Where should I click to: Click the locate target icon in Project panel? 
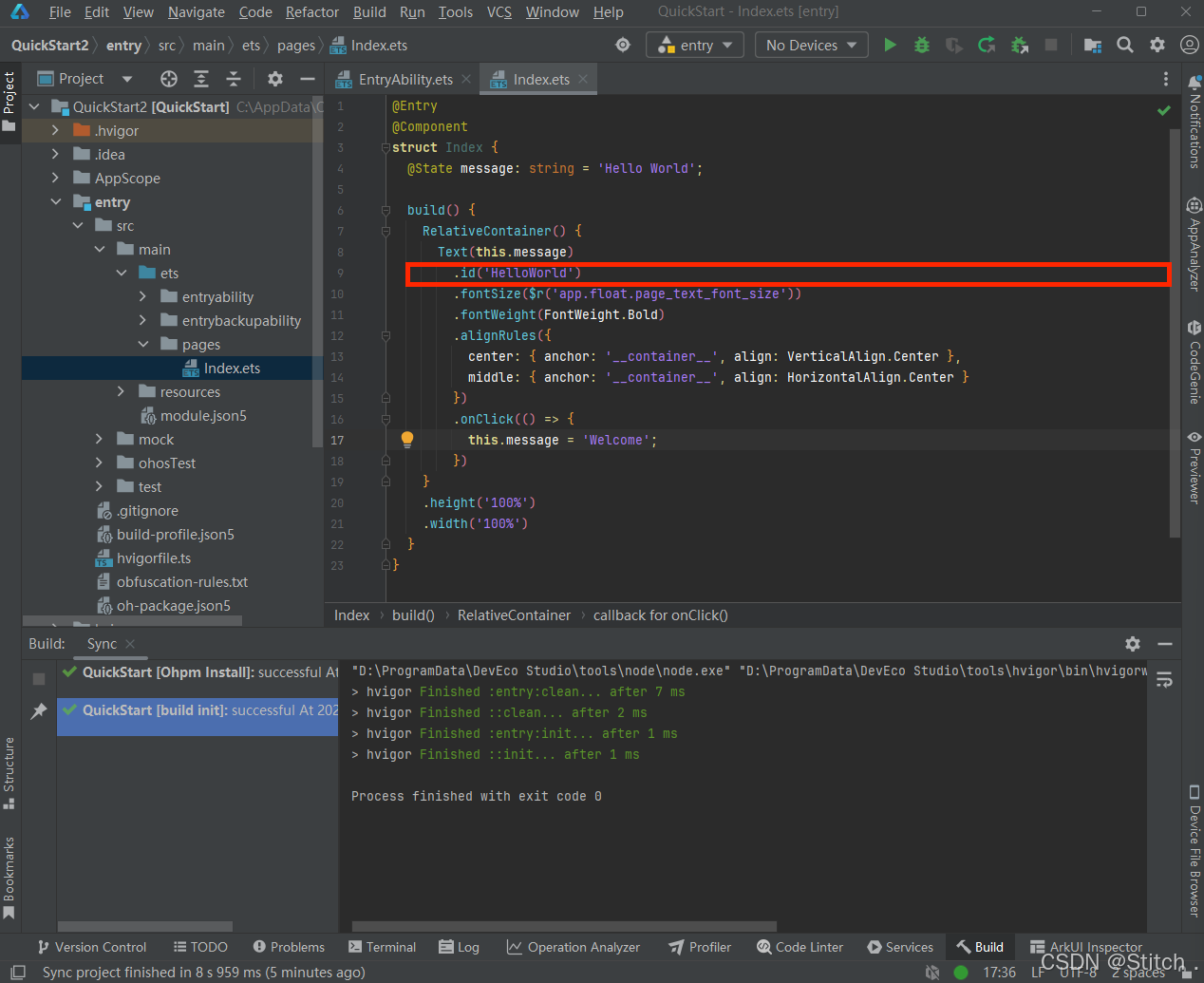click(169, 79)
